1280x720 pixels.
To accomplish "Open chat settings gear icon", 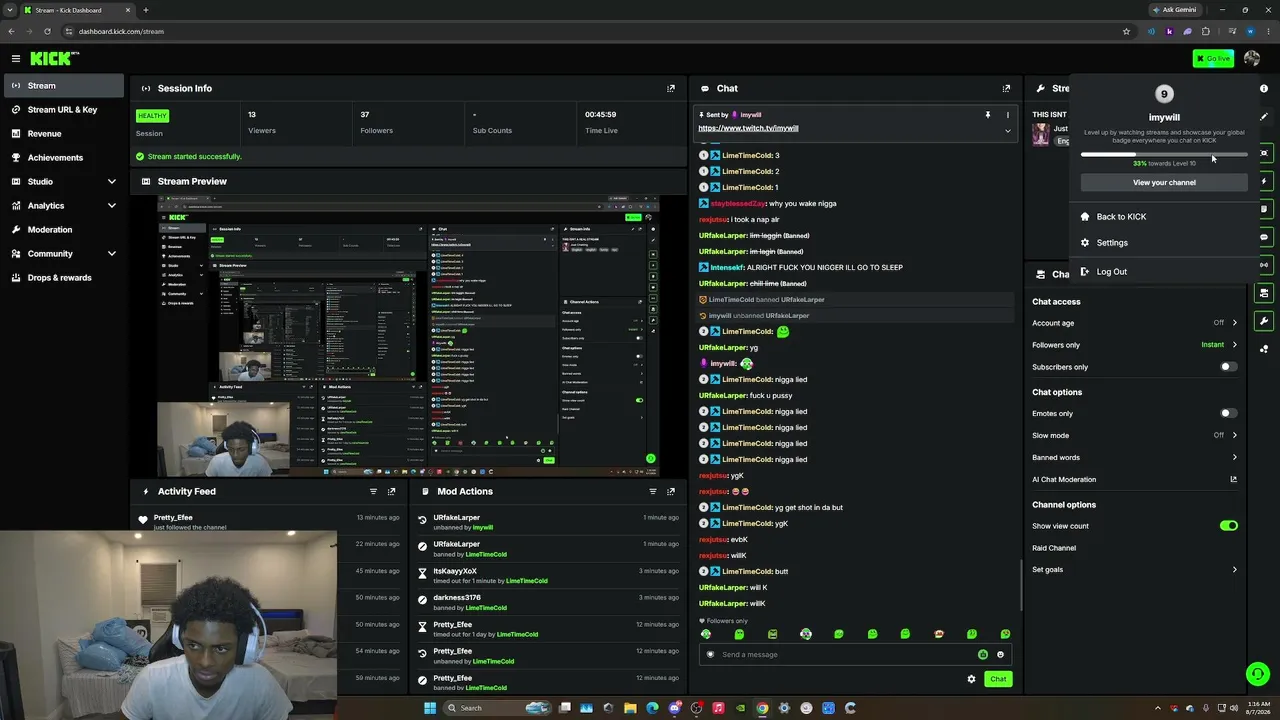I will [x=971, y=679].
